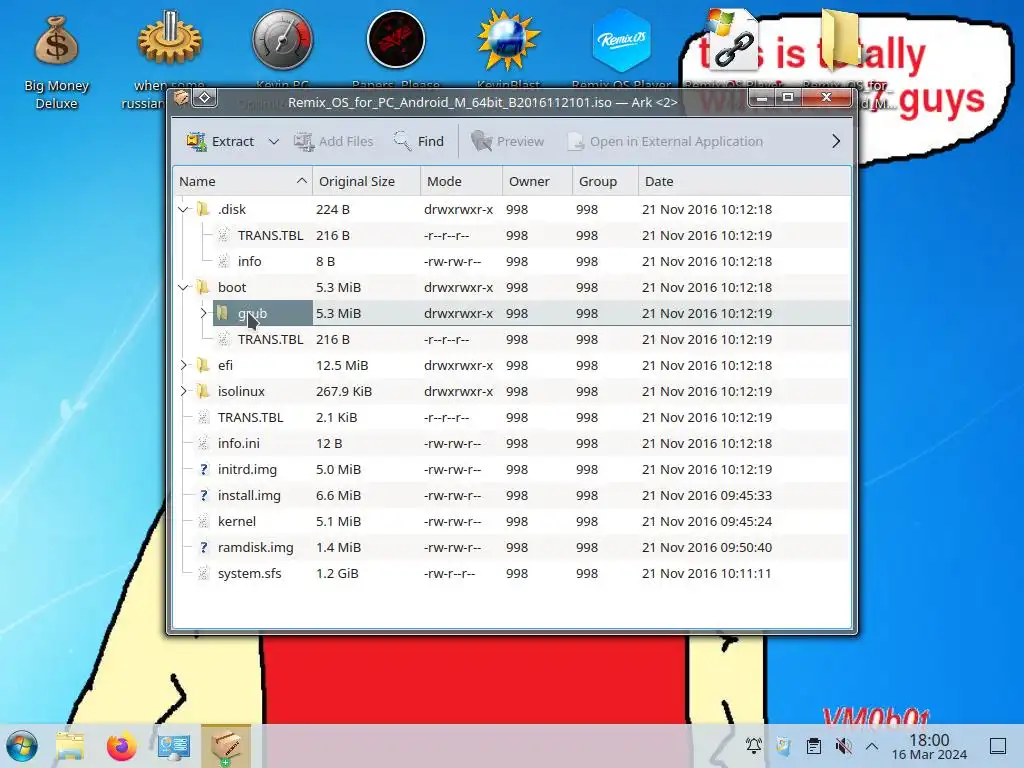Open the KevinBlast sun desktop icon
Viewport: 1024px width, 768px height.
(x=509, y=40)
